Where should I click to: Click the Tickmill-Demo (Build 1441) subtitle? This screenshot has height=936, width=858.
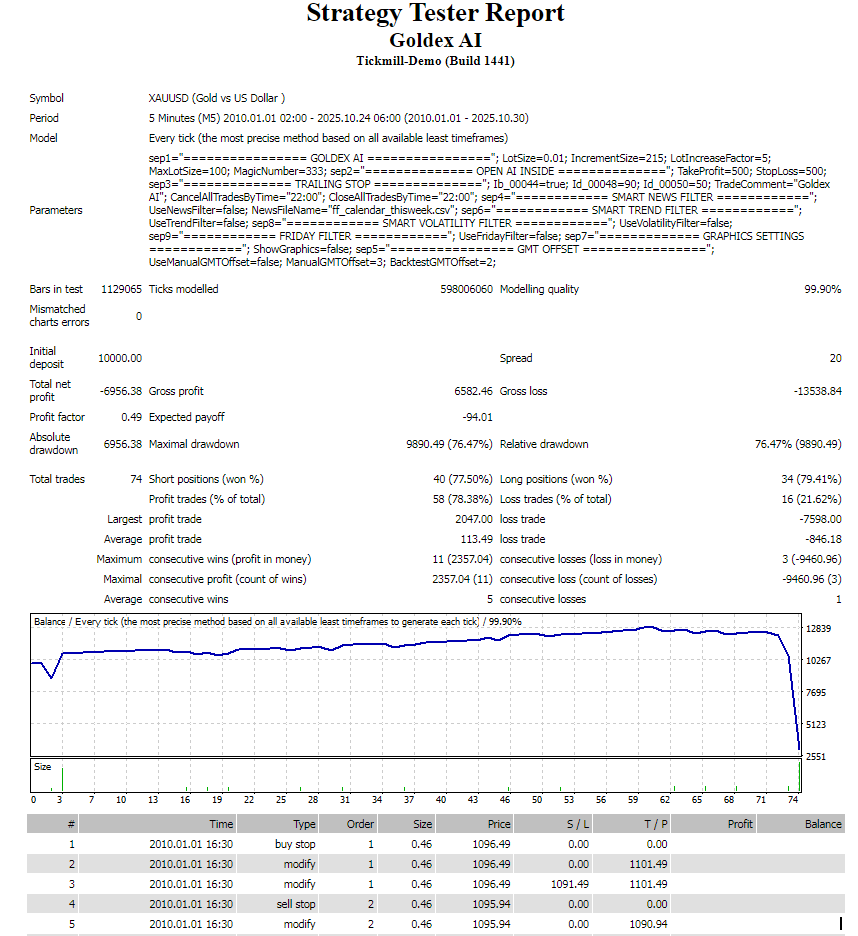(x=435, y=61)
